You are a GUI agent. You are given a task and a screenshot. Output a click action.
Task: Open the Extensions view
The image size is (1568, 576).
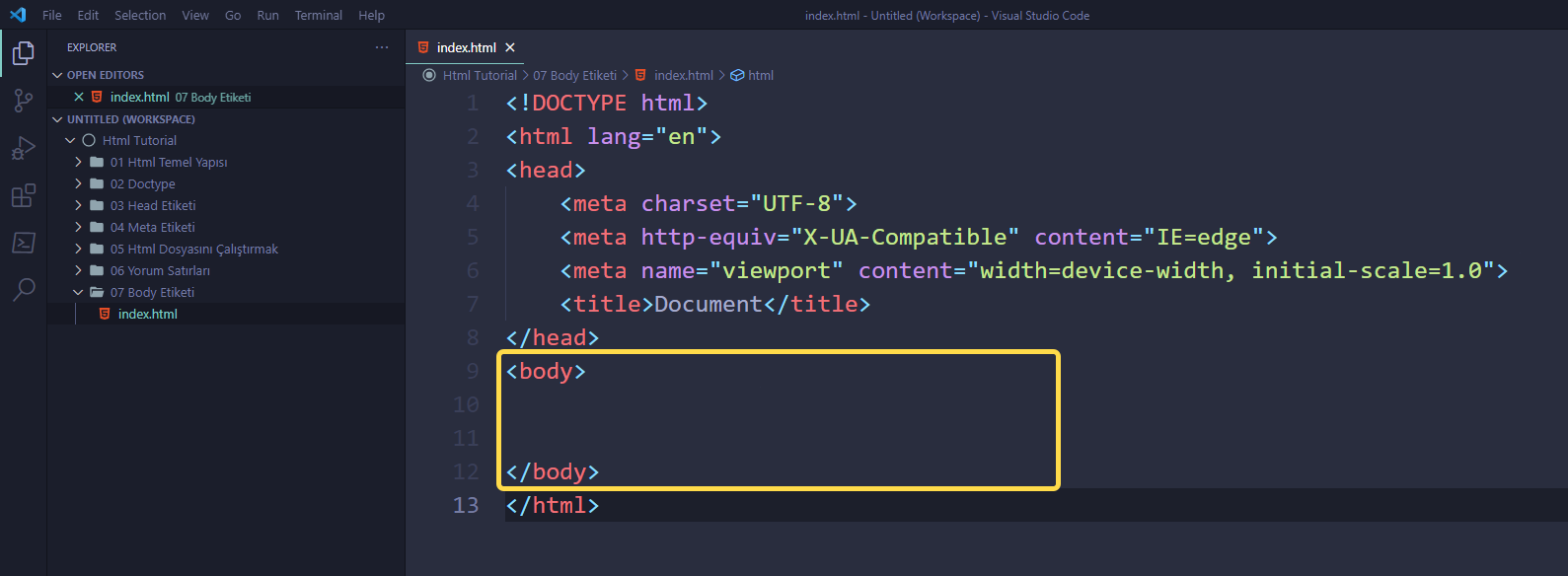[x=23, y=195]
